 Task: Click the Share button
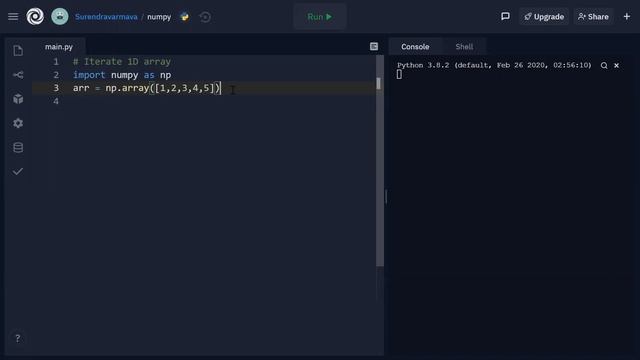point(593,17)
